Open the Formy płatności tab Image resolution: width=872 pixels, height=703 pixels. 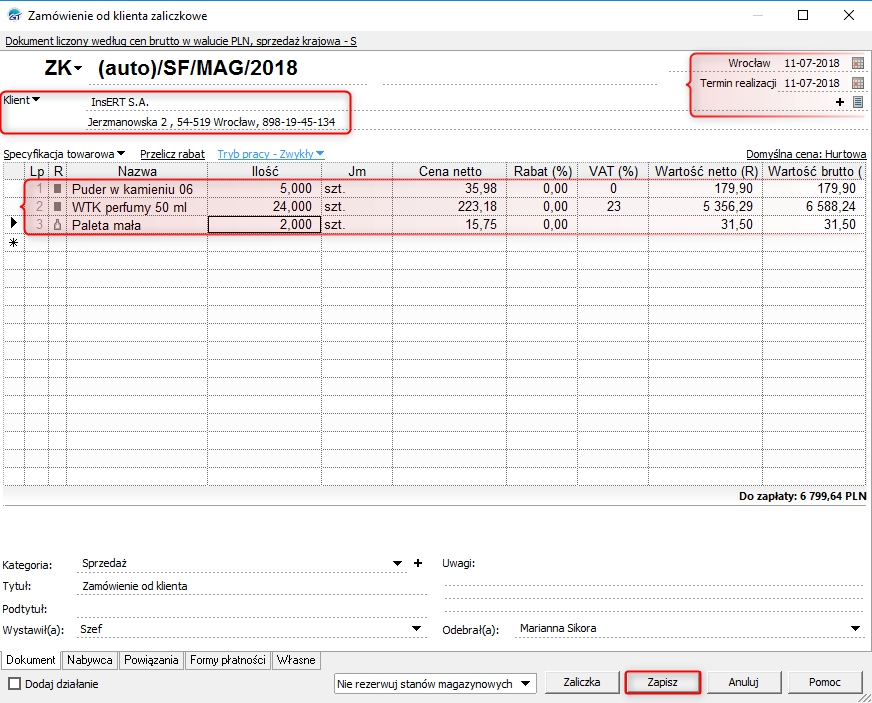(227, 660)
